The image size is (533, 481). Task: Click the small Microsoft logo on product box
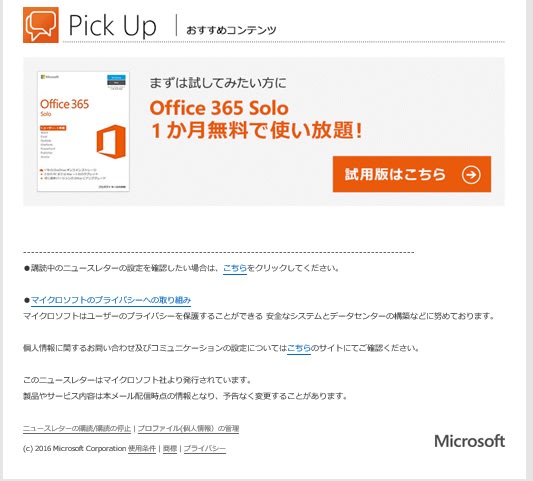tap(50, 77)
